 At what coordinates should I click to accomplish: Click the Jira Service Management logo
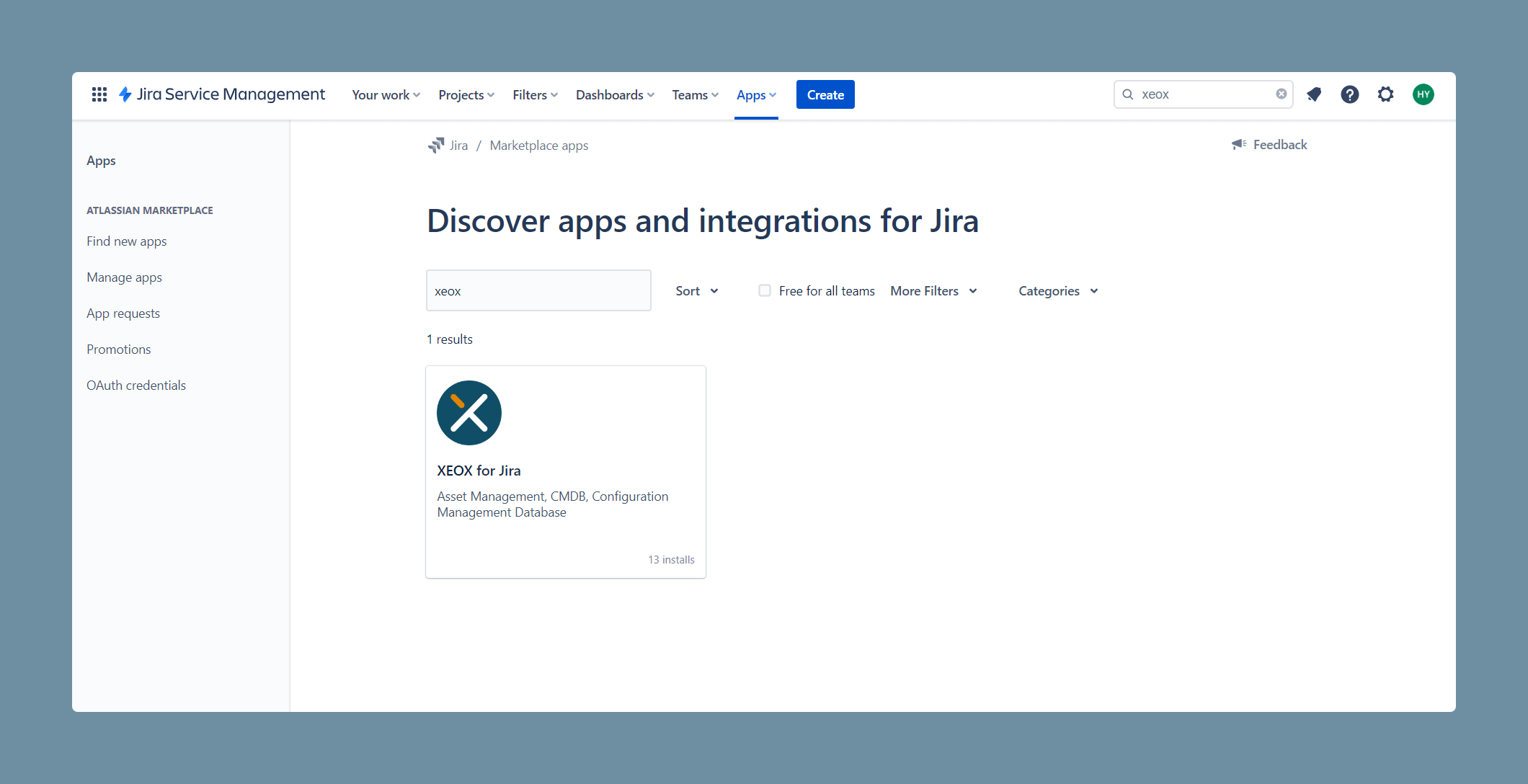[x=222, y=94]
